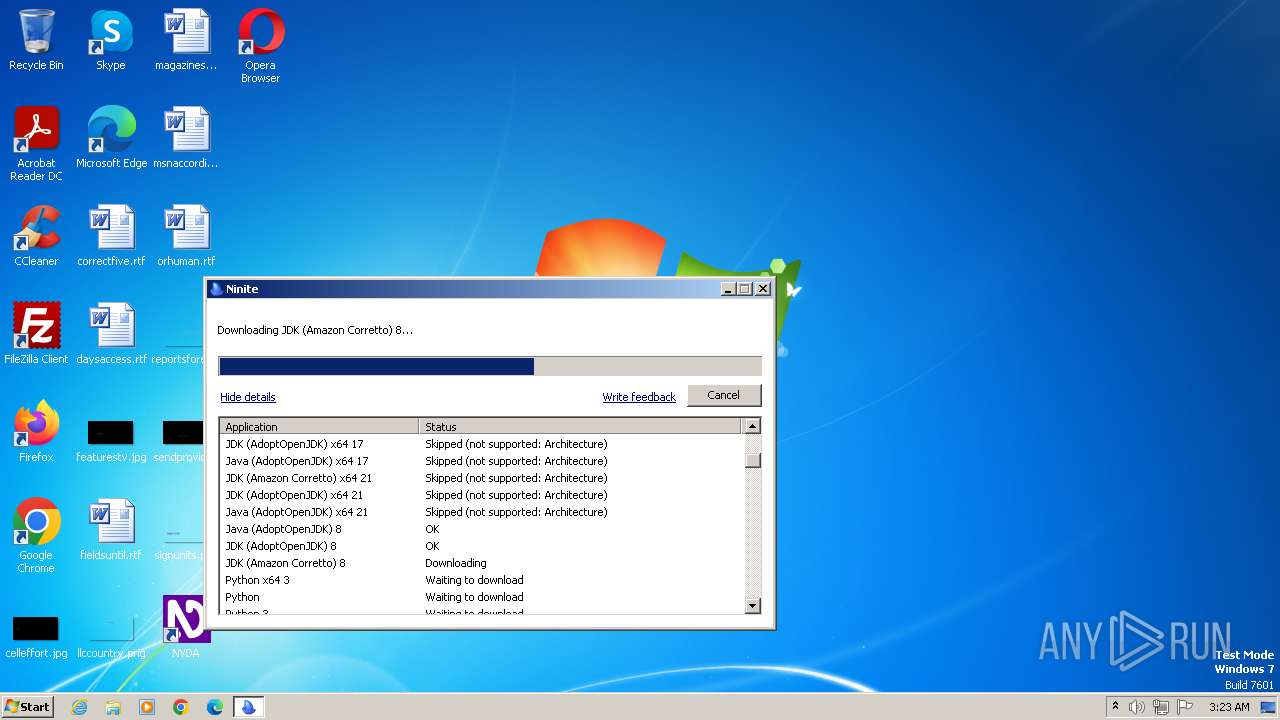Open the magazines Word document icon
The width and height of the screenshot is (1280, 720).
click(186, 40)
